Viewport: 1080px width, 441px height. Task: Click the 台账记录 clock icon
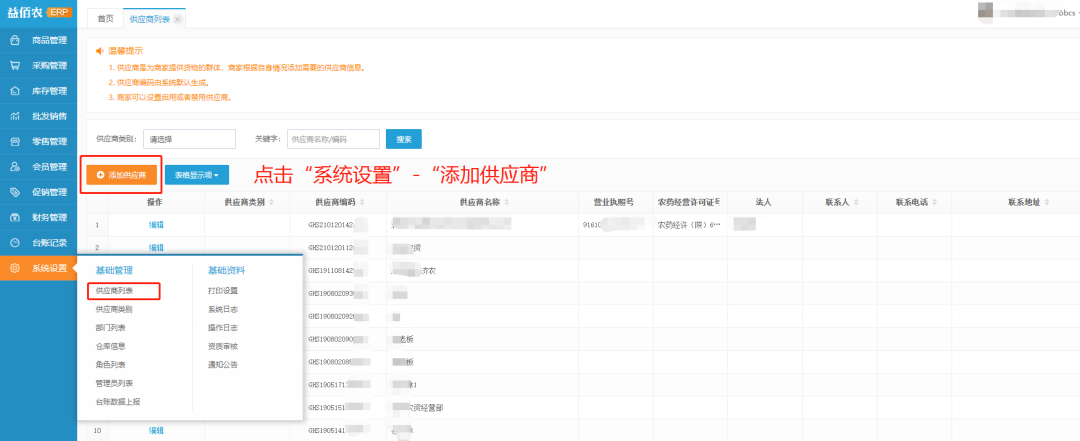(15, 242)
